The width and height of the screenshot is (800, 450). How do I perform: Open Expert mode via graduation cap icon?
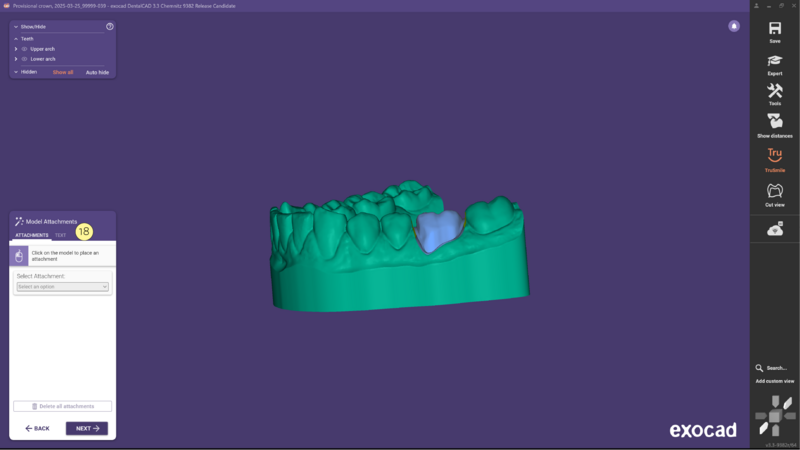coord(774,60)
